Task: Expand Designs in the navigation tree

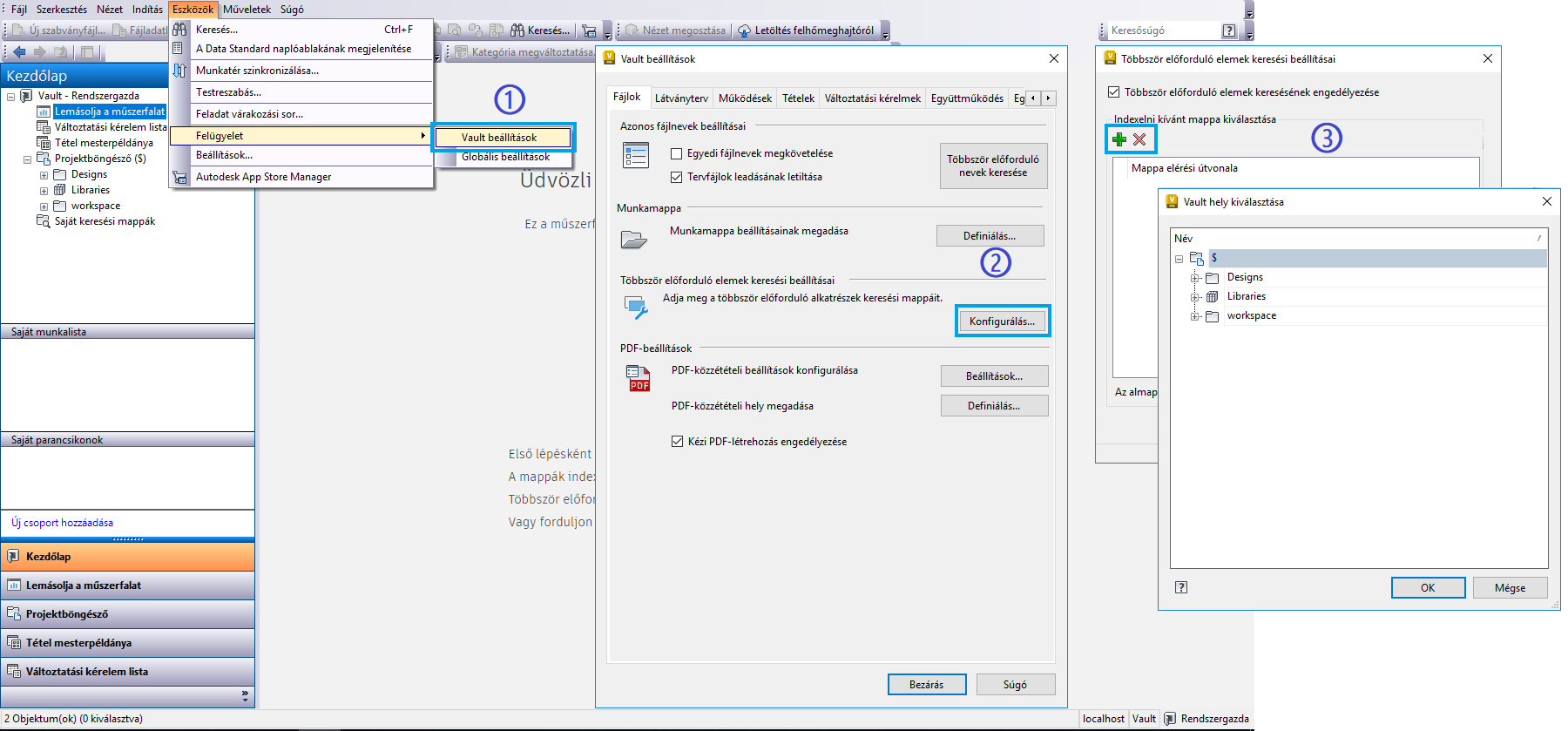Action: (x=44, y=175)
